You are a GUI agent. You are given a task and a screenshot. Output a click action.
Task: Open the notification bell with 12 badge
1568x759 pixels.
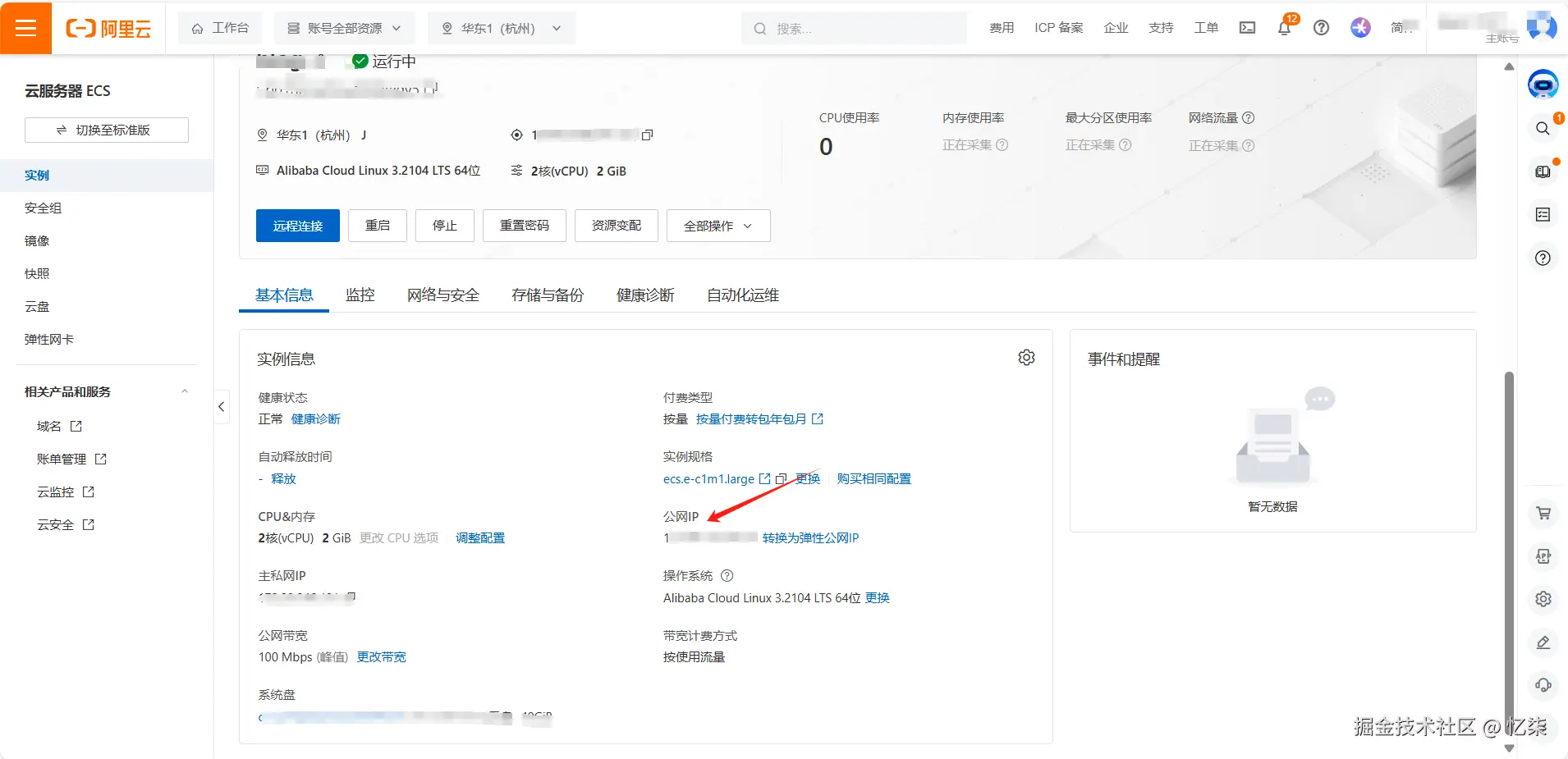1285,27
